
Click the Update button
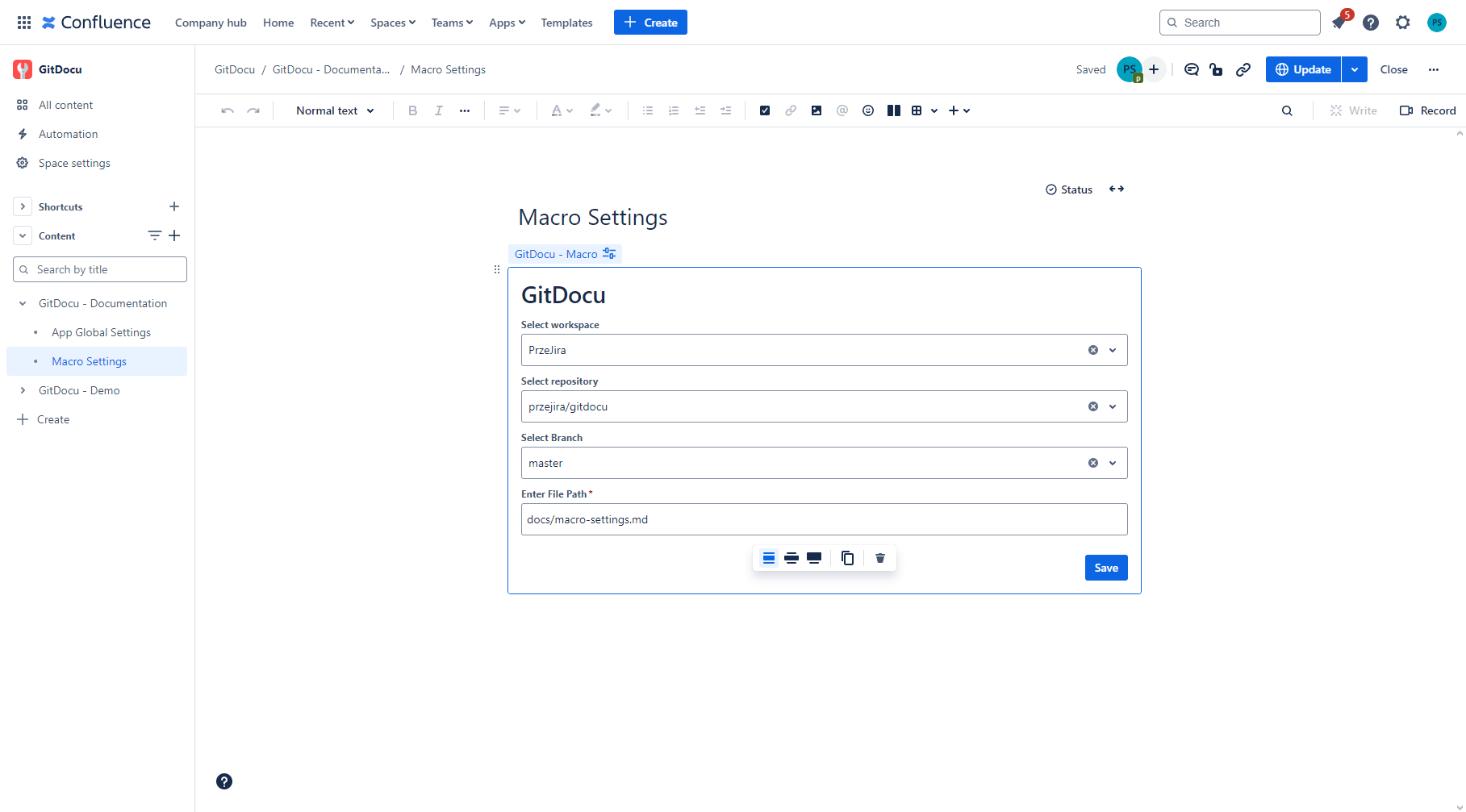pyautogui.click(x=1303, y=69)
